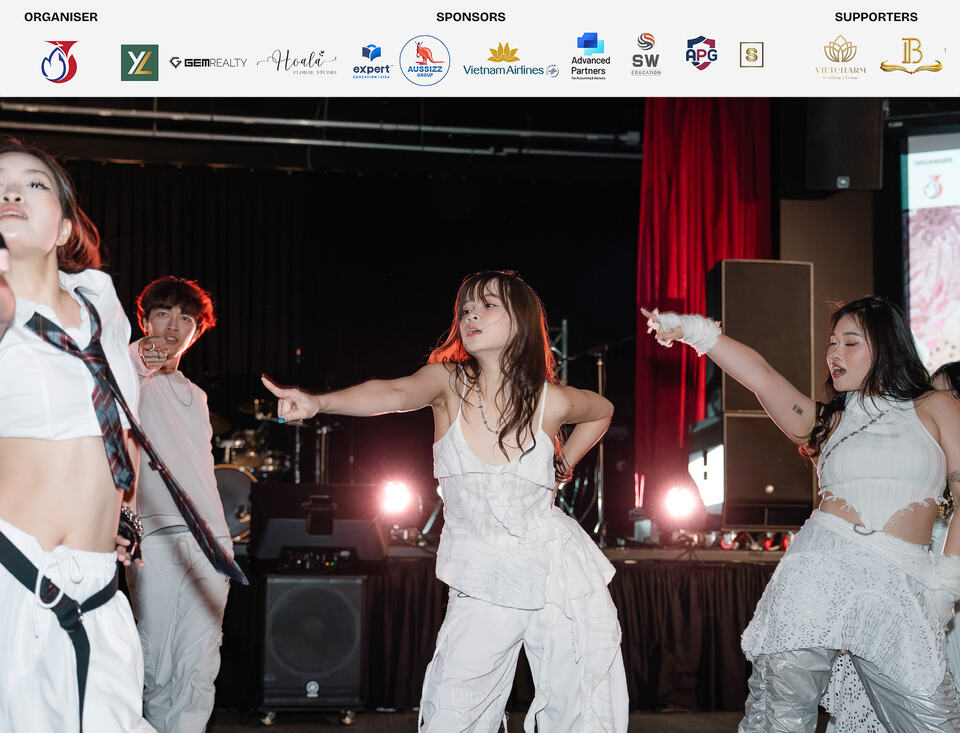Open the Vietcharm supporter logo
960x733 pixels.
[x=841, y=57]
